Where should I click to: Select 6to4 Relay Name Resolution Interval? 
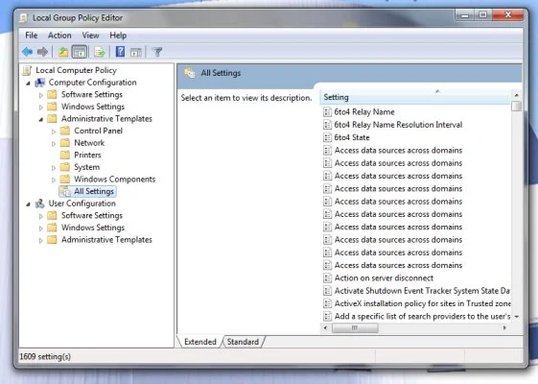398,125
